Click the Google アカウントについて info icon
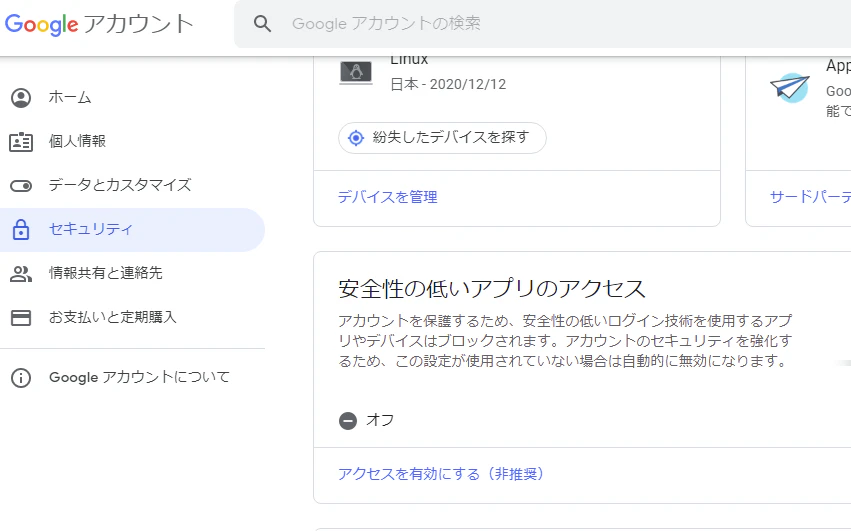851x531 pixels. tap(21, 378)
